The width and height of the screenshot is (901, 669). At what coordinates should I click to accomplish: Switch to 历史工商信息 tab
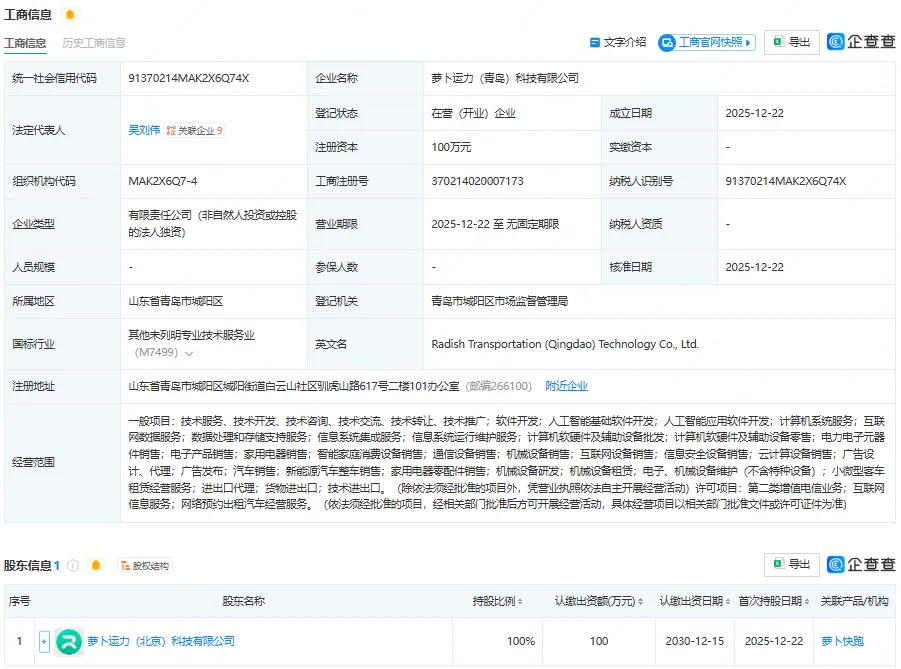click(94, 43)
